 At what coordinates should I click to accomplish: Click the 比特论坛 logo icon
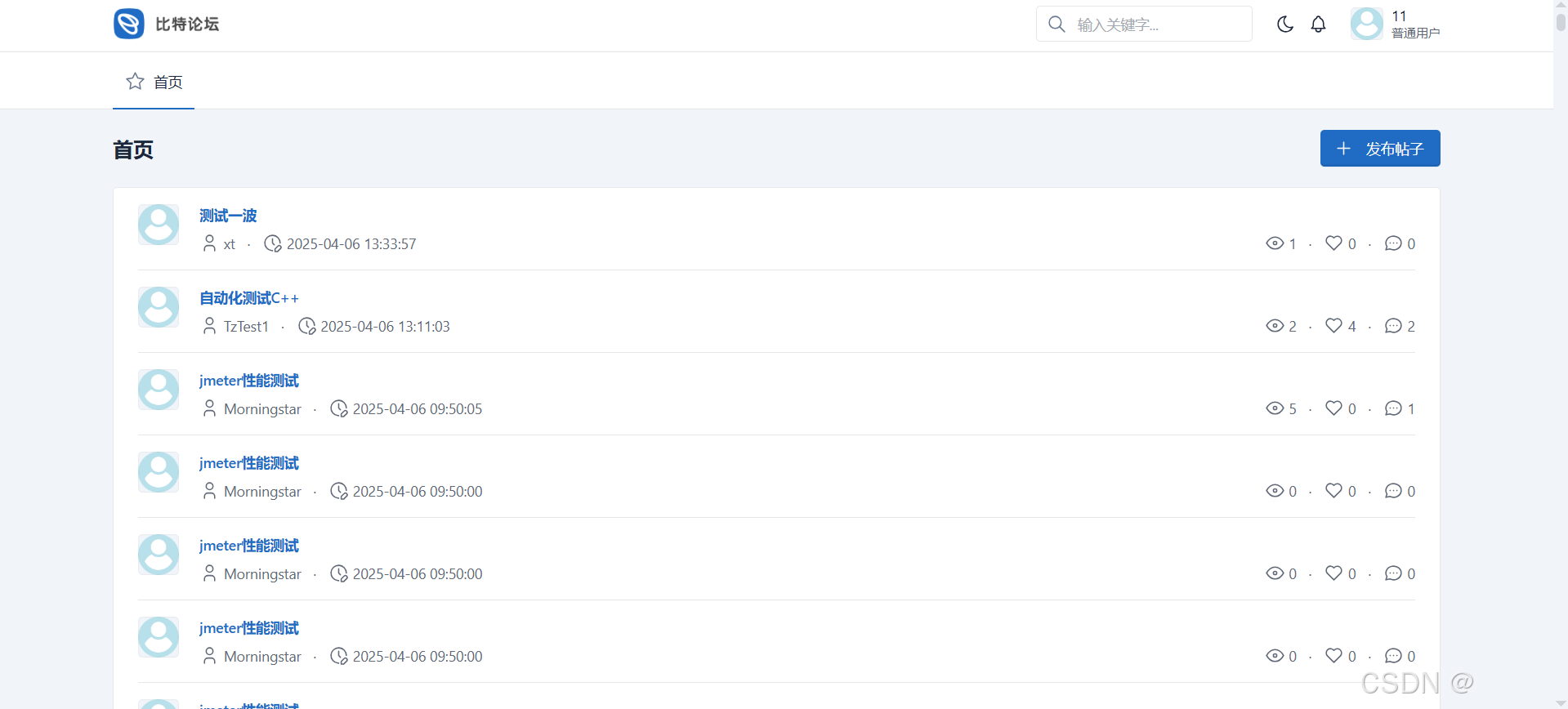click(129, 24)
